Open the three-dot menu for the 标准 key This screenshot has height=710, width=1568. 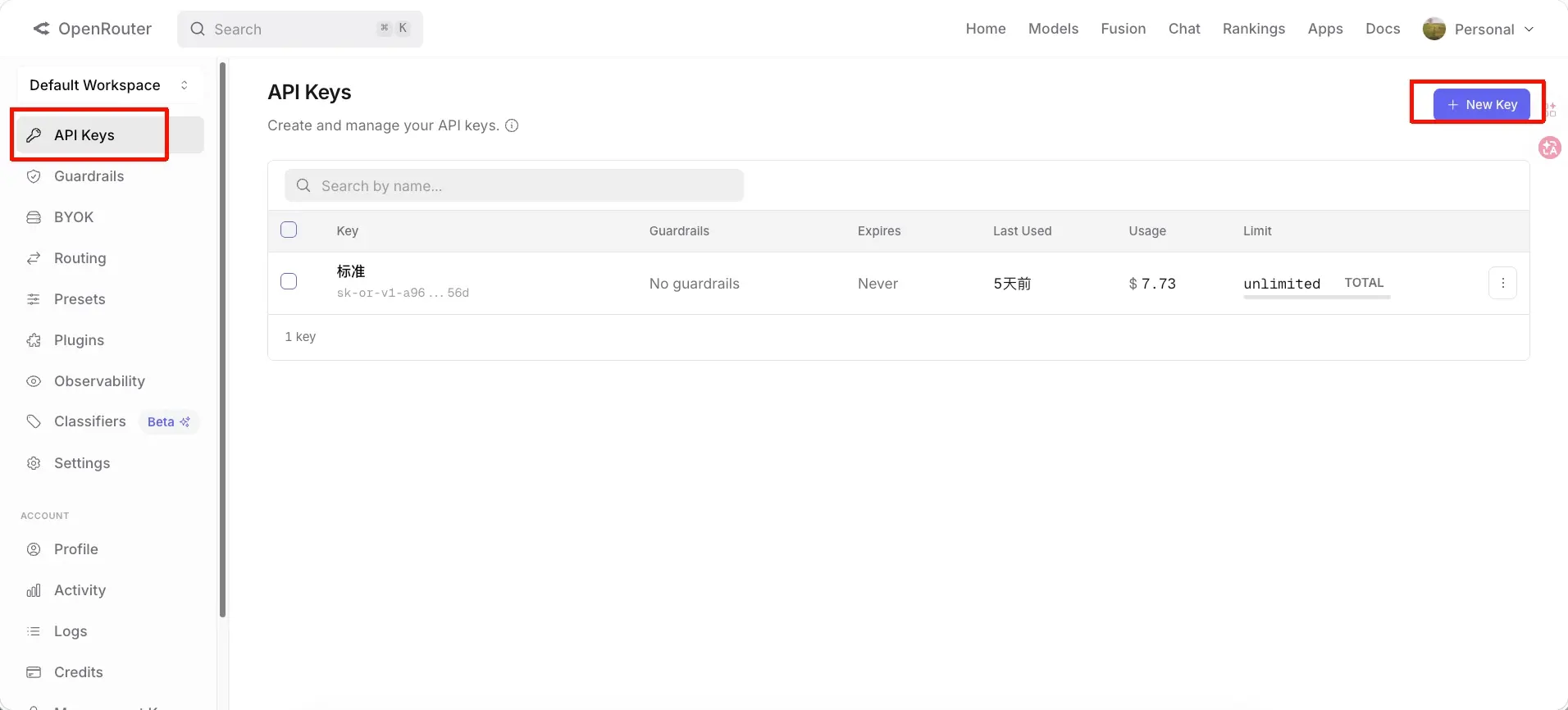1502,283
